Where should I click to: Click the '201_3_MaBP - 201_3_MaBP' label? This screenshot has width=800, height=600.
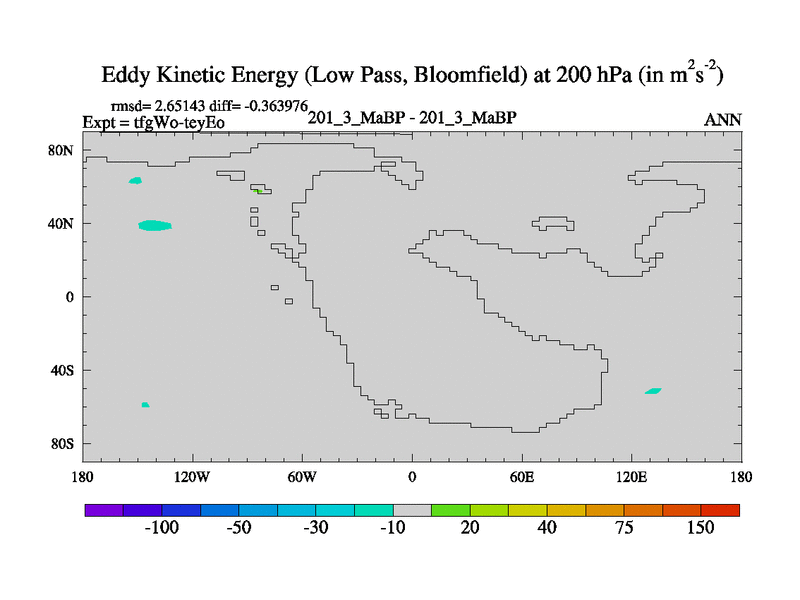pos(412,119)
